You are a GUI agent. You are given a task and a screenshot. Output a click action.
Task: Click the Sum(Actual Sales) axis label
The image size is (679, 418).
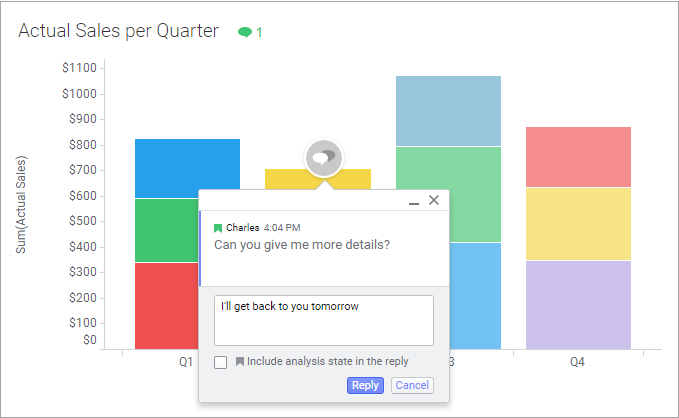click(21, 204)
